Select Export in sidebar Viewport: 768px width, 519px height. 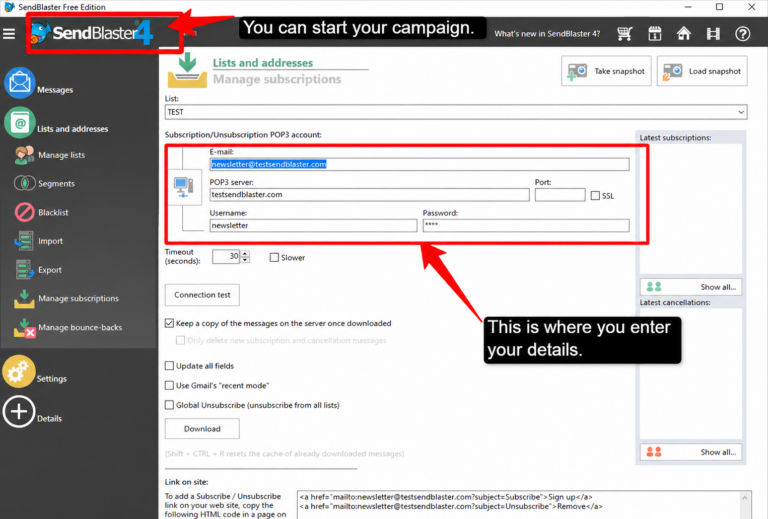pos(49,270)
